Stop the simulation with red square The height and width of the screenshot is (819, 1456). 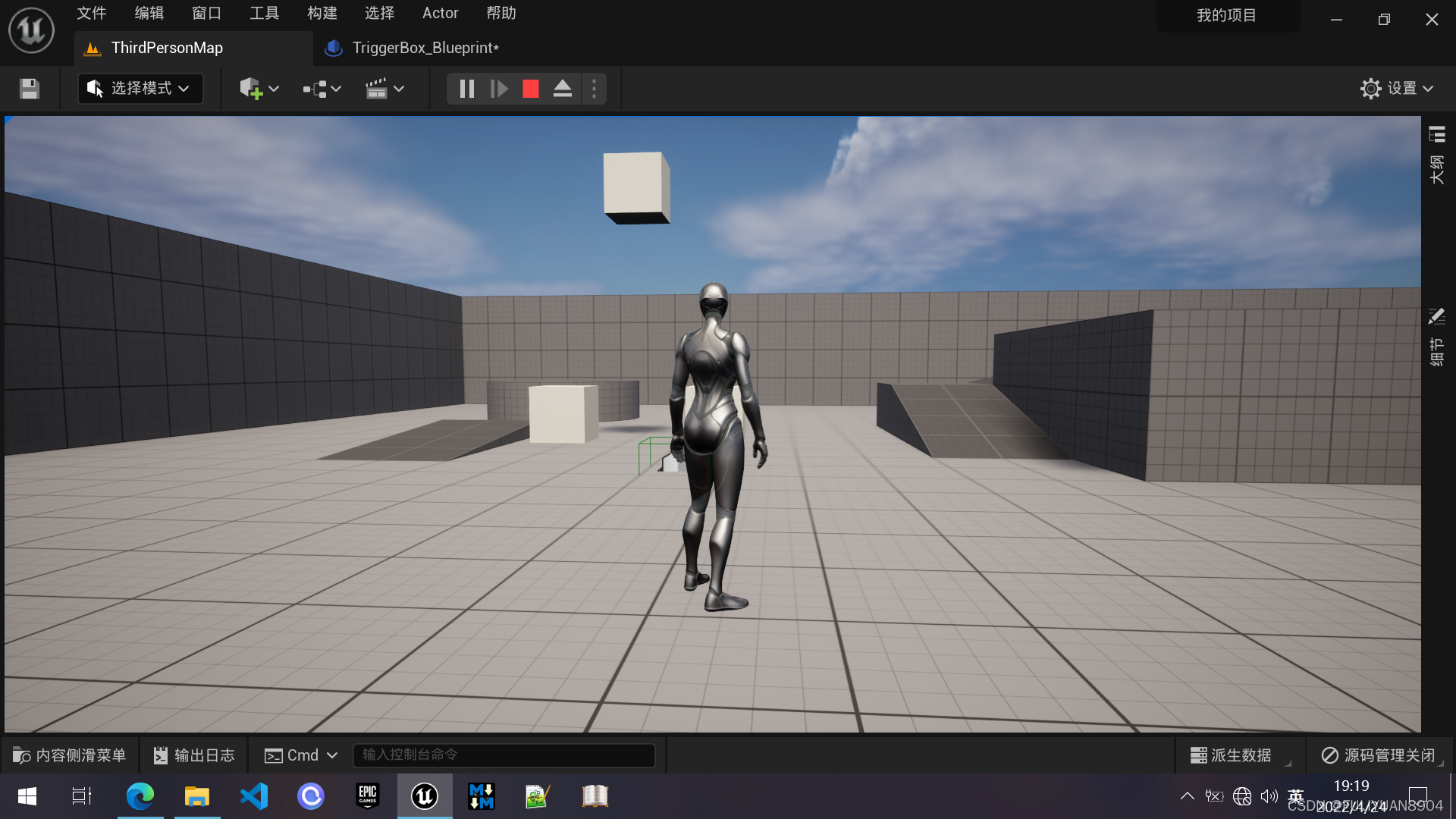pos(531,89)
